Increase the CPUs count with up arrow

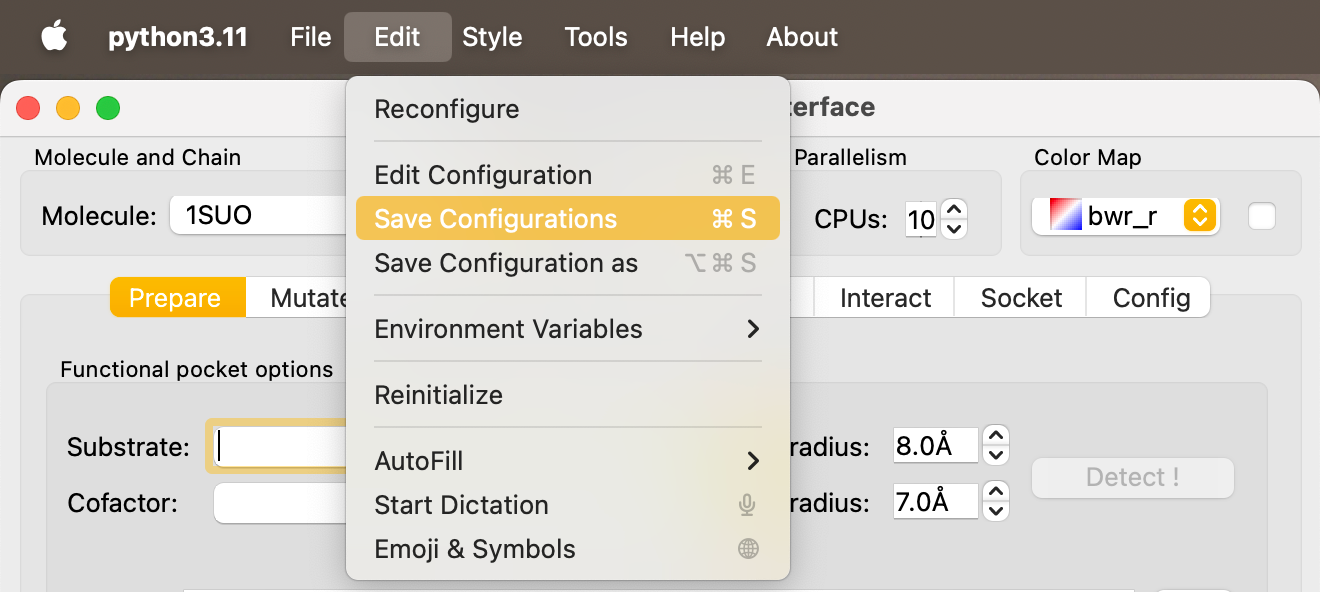954,209
